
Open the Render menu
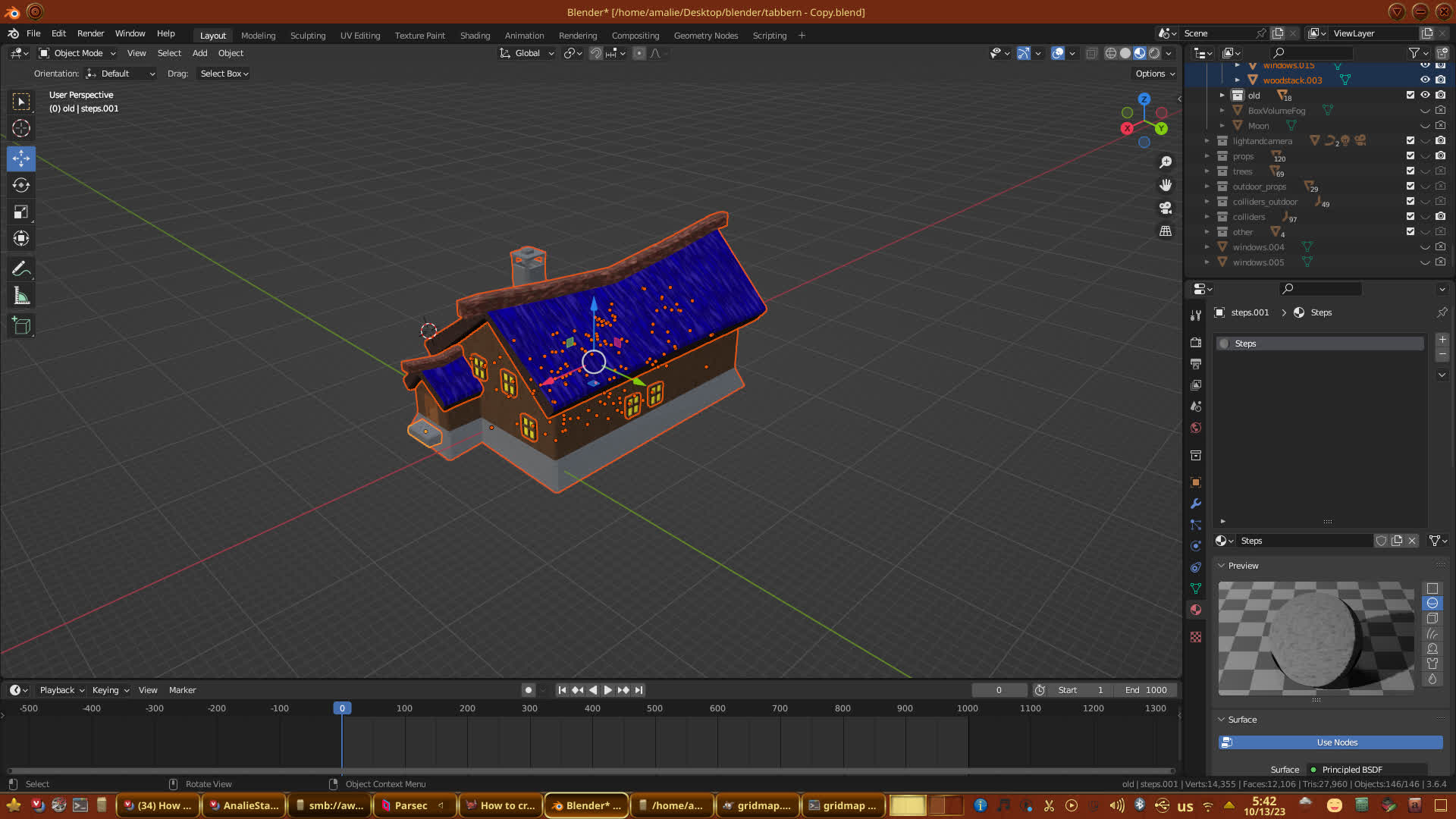pos(90,33)
